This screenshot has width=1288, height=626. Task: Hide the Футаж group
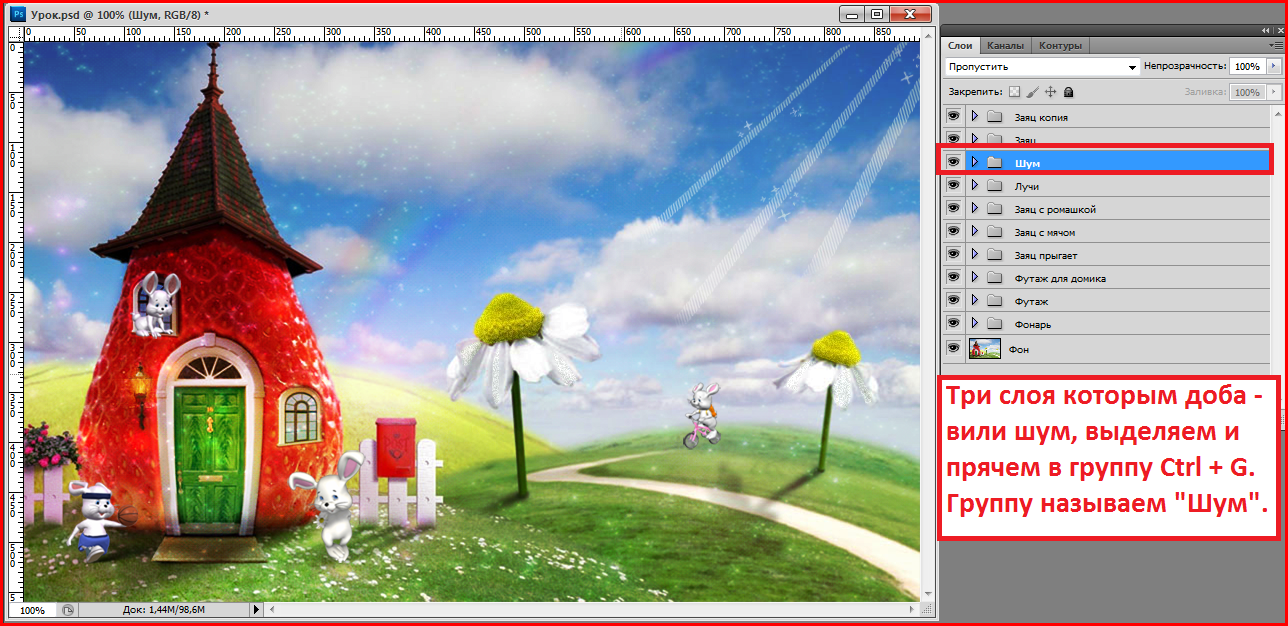click(953, 300)
